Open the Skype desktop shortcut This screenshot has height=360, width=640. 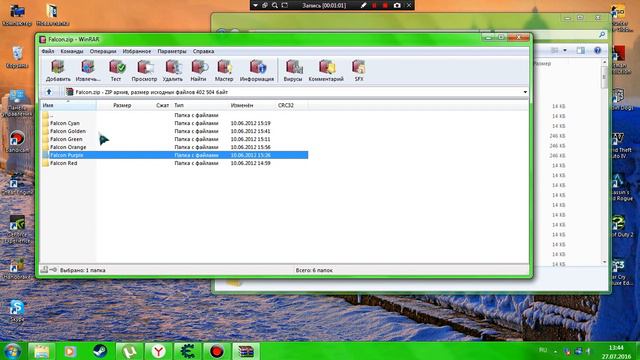coord(17,311)
